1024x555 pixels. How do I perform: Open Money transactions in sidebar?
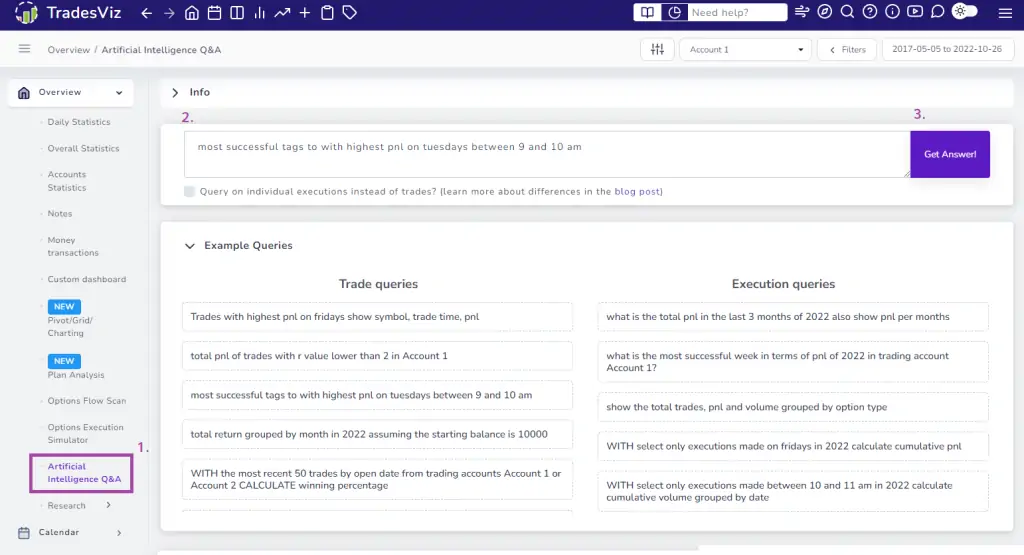pos(72,246)
